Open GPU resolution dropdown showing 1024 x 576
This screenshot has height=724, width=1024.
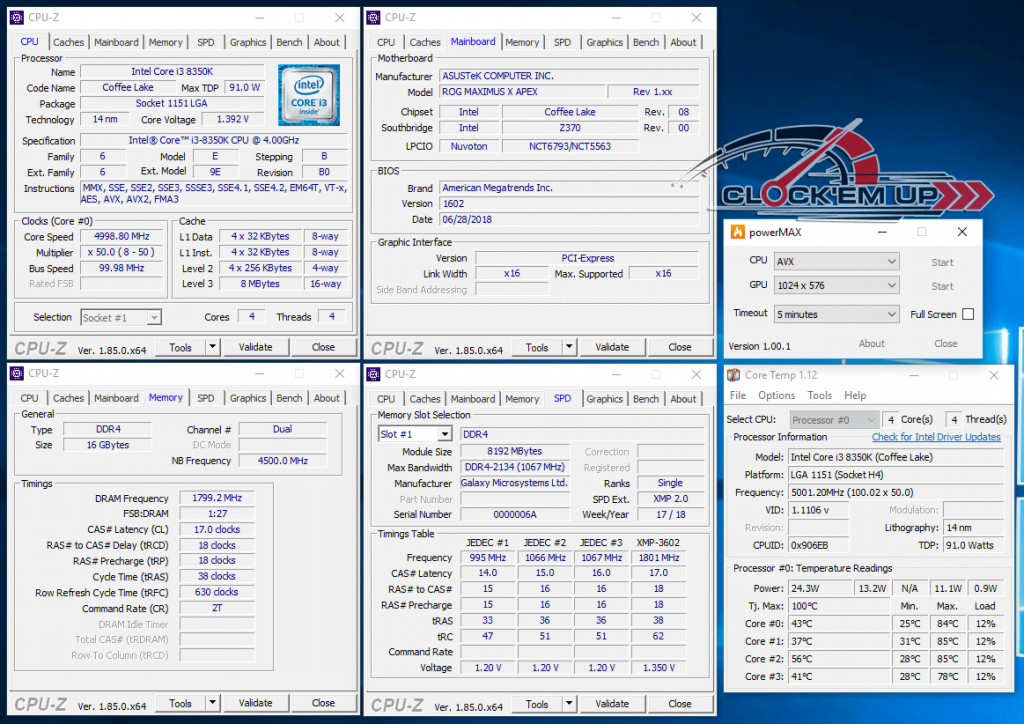(837, 285)
